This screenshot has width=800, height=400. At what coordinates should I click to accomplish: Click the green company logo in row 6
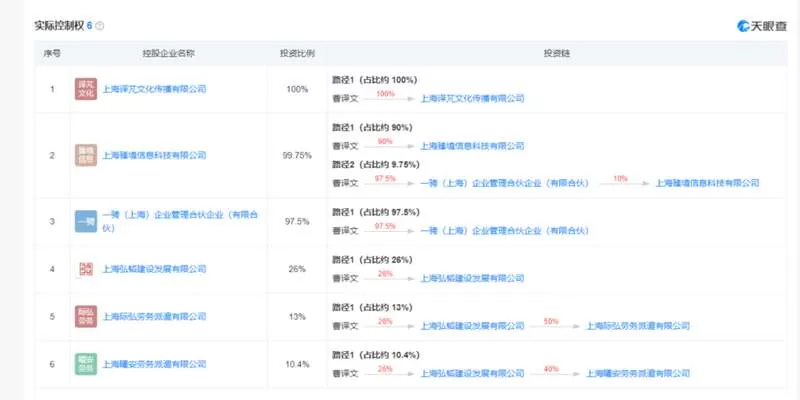(x=86, y=364)
